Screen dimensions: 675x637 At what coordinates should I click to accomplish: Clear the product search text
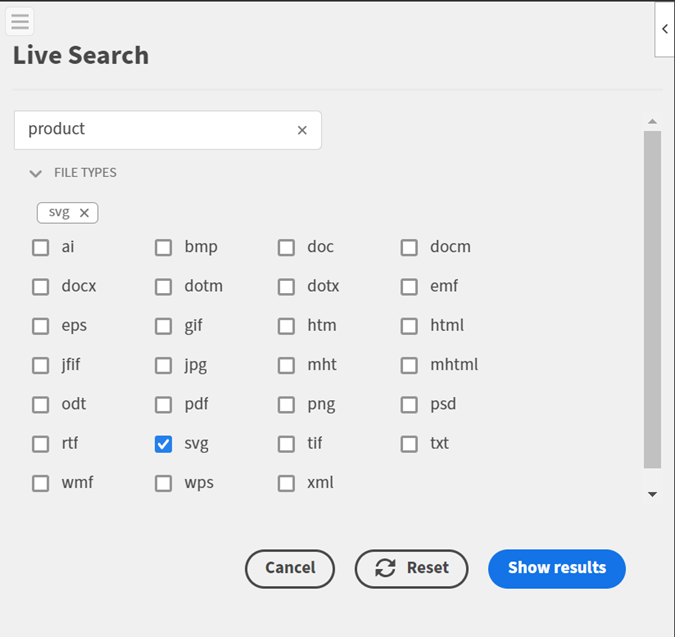(x=302, y=130)
